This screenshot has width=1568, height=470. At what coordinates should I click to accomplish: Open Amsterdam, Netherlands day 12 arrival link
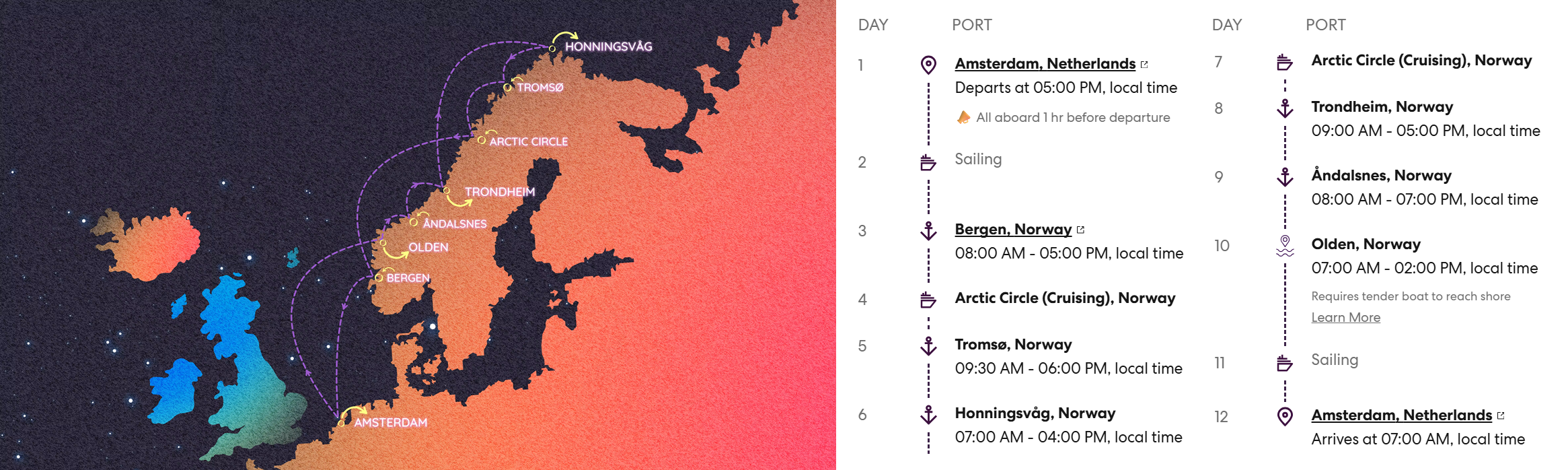click(1402, 415)
